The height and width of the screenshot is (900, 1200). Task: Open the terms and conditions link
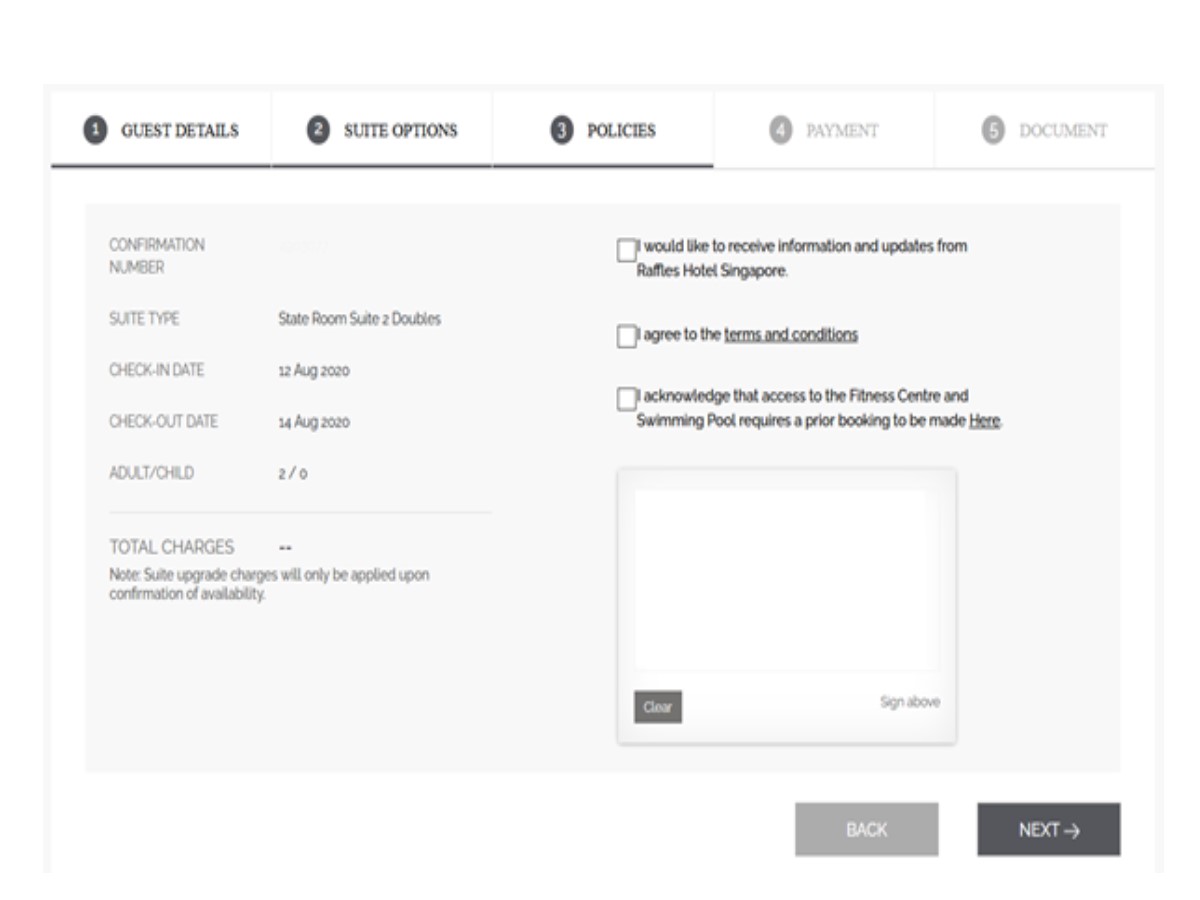[790, 335]
